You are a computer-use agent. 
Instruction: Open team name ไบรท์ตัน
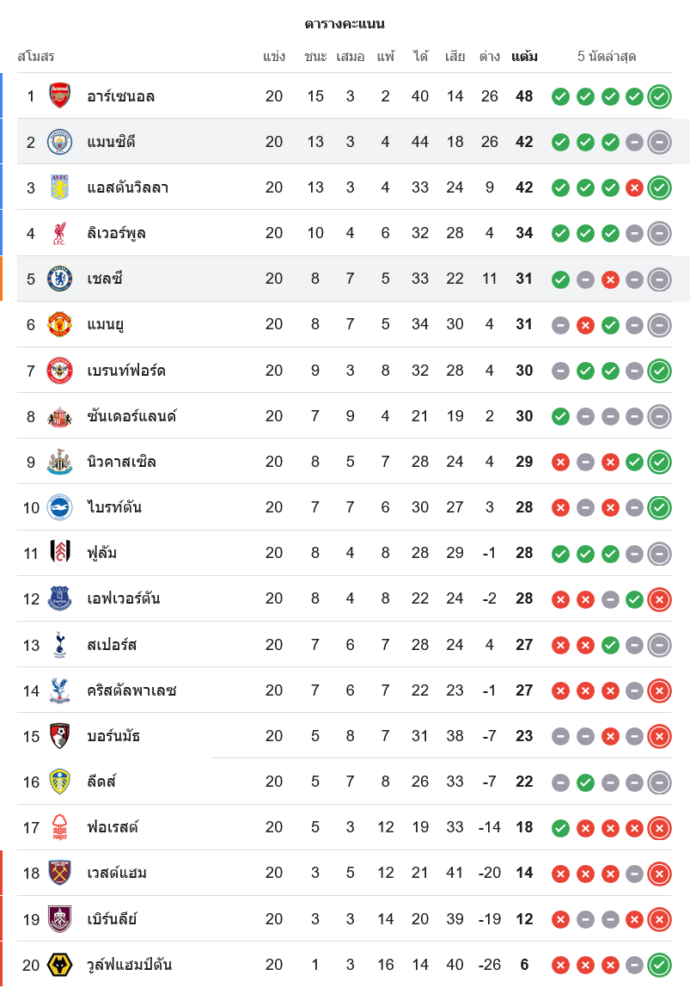[x=114, y=507]
